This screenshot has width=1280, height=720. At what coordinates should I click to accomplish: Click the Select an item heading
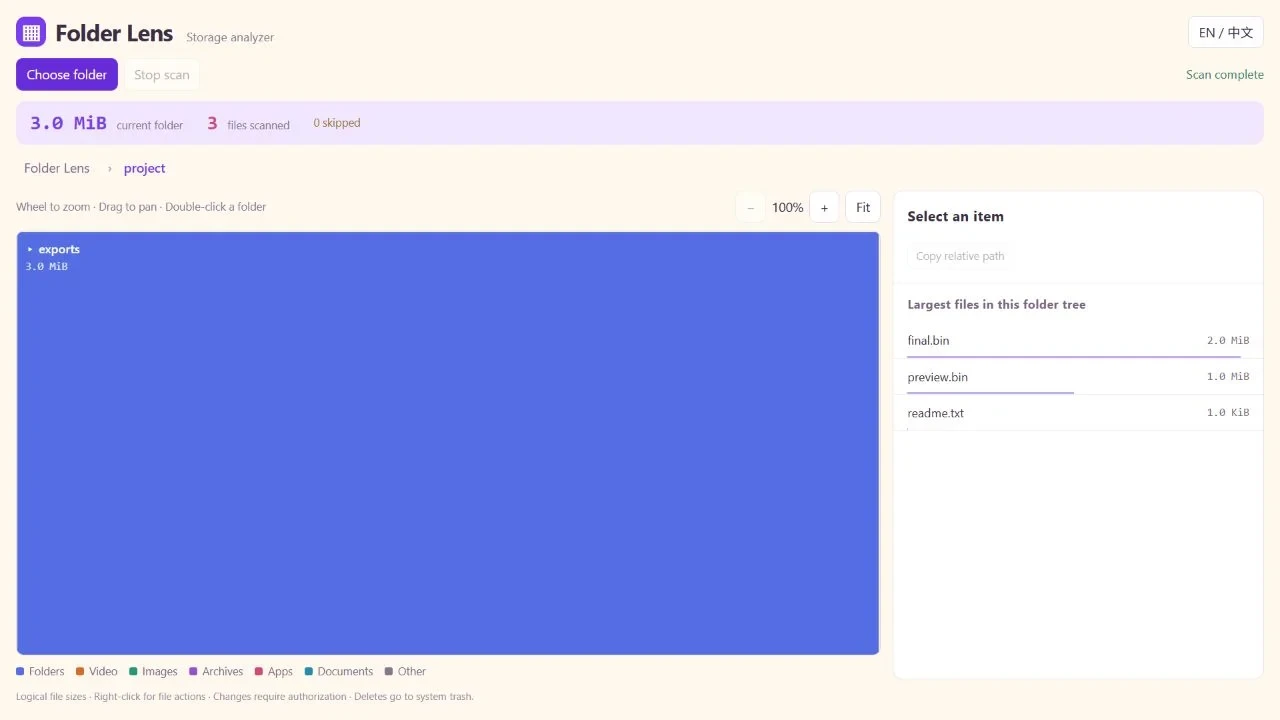click(x=955, y=216)
